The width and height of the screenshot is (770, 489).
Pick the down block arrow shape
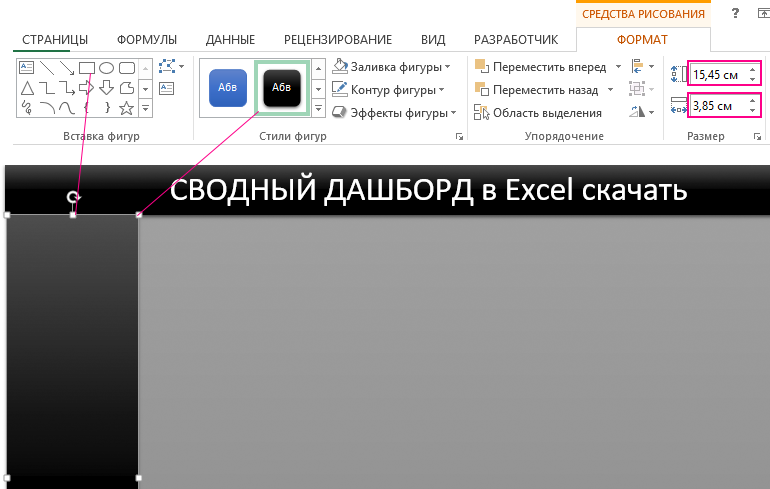coord(107,88)
